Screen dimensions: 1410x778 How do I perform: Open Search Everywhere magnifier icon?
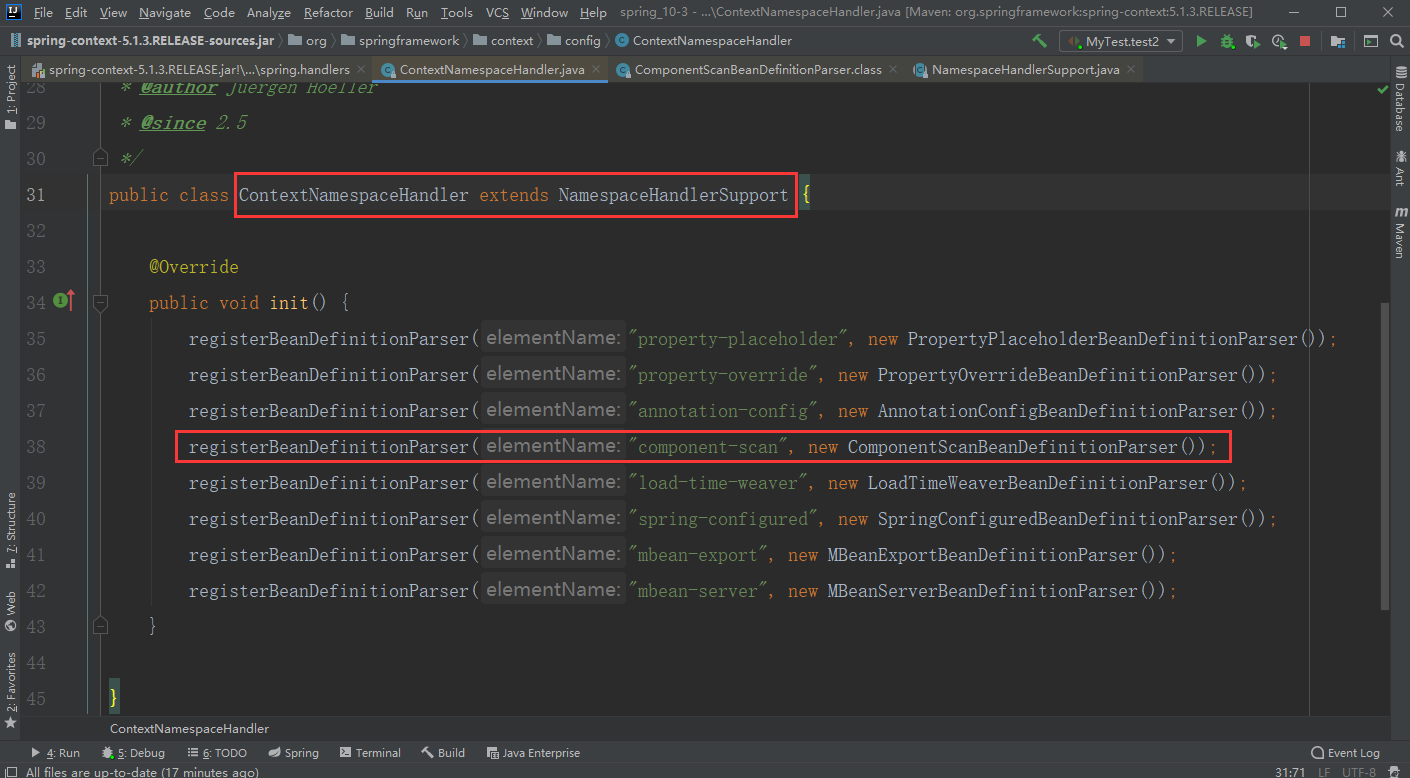tap(1395, 41)
